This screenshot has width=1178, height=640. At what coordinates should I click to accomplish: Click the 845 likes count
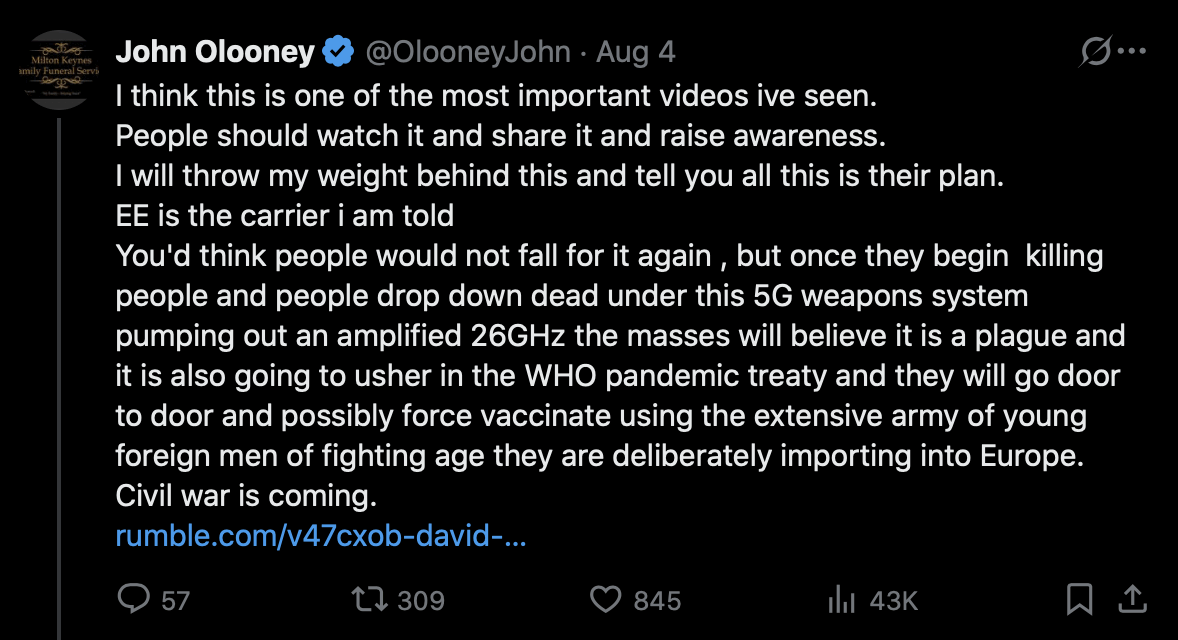click(657, 600)
